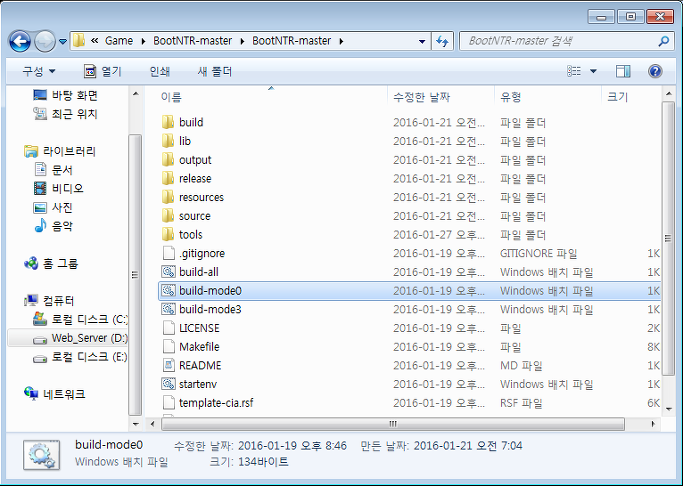Sort by the 유형 column header
Viewport: 683px width, 486px height.
(x=510, y=97)
